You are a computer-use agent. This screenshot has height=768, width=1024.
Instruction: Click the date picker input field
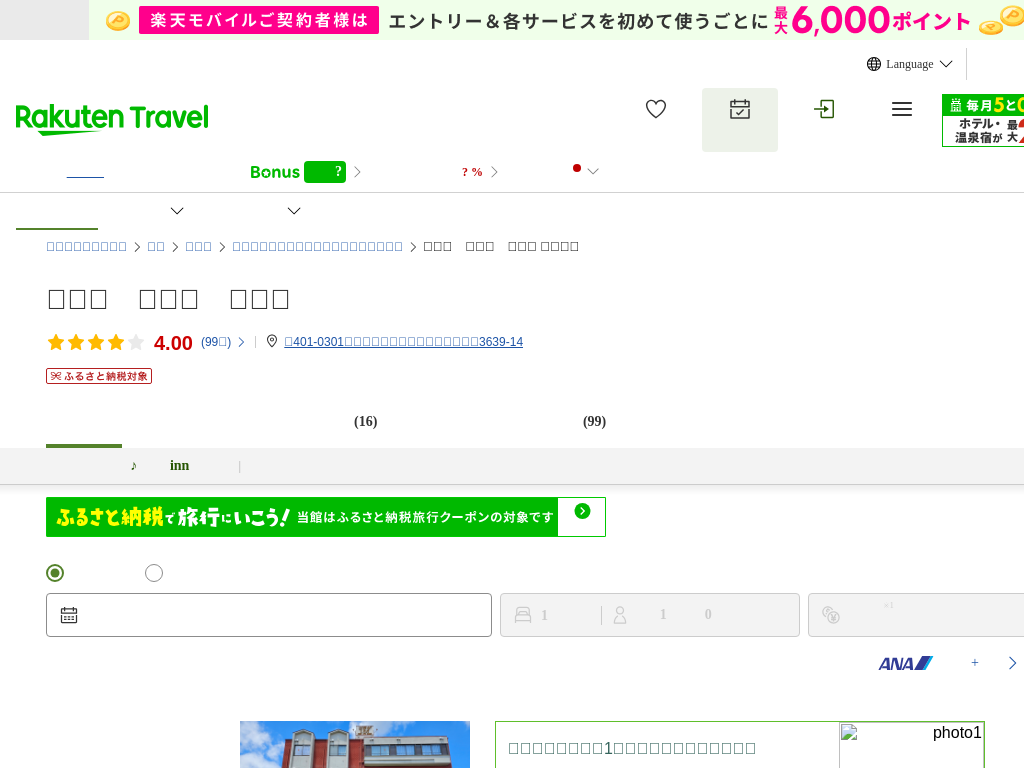tap(268, 615)
